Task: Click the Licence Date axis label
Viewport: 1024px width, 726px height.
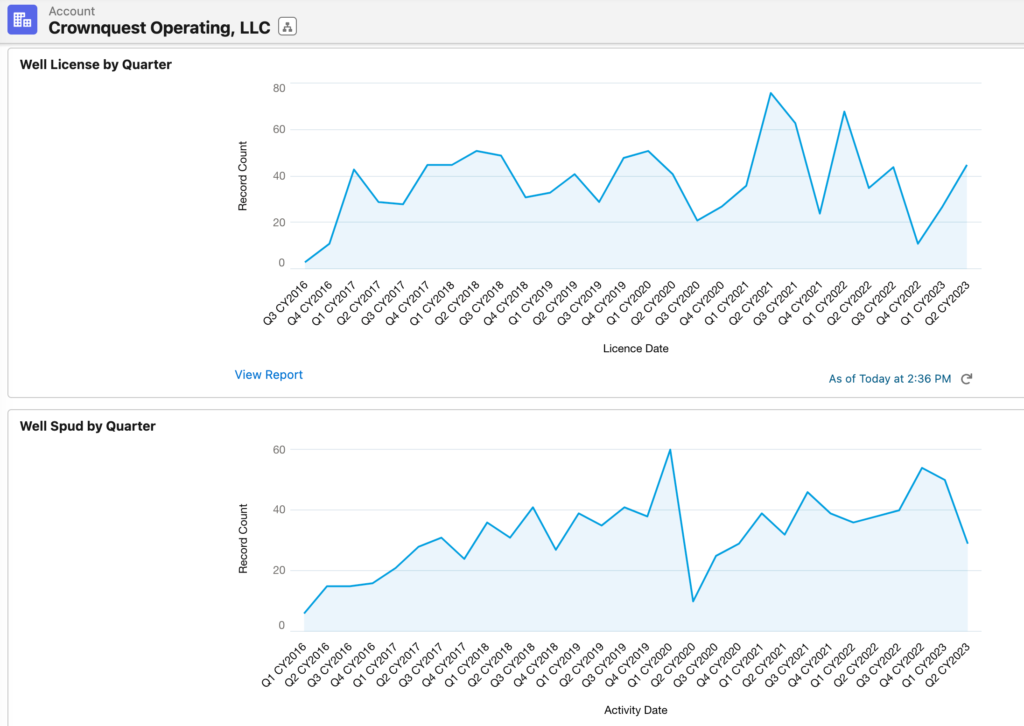Action: [636, 349]
